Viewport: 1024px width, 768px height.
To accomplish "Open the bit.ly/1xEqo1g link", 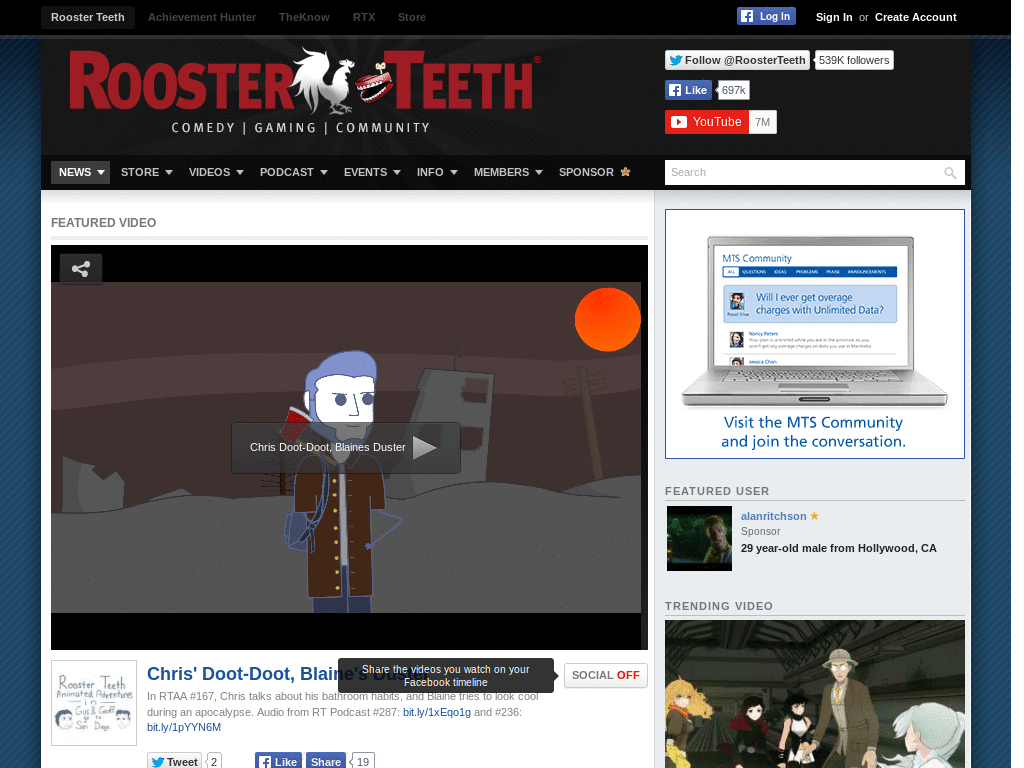I will click(437, 712).
